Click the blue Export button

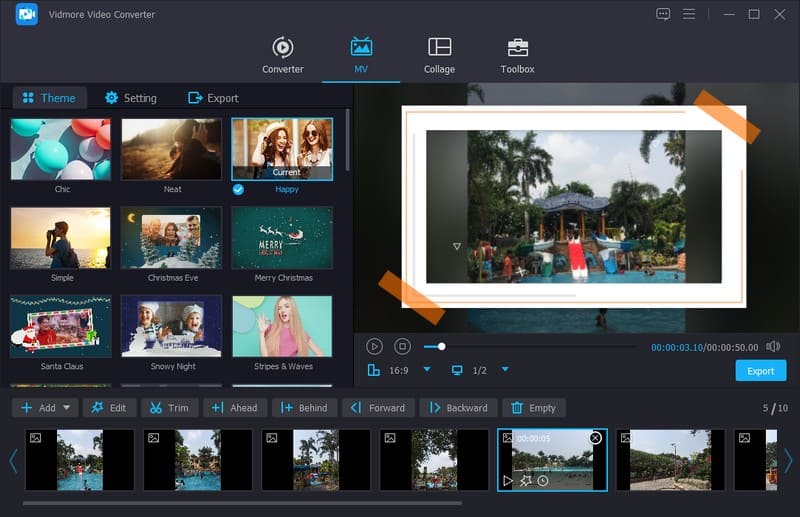tap(761, 371)
